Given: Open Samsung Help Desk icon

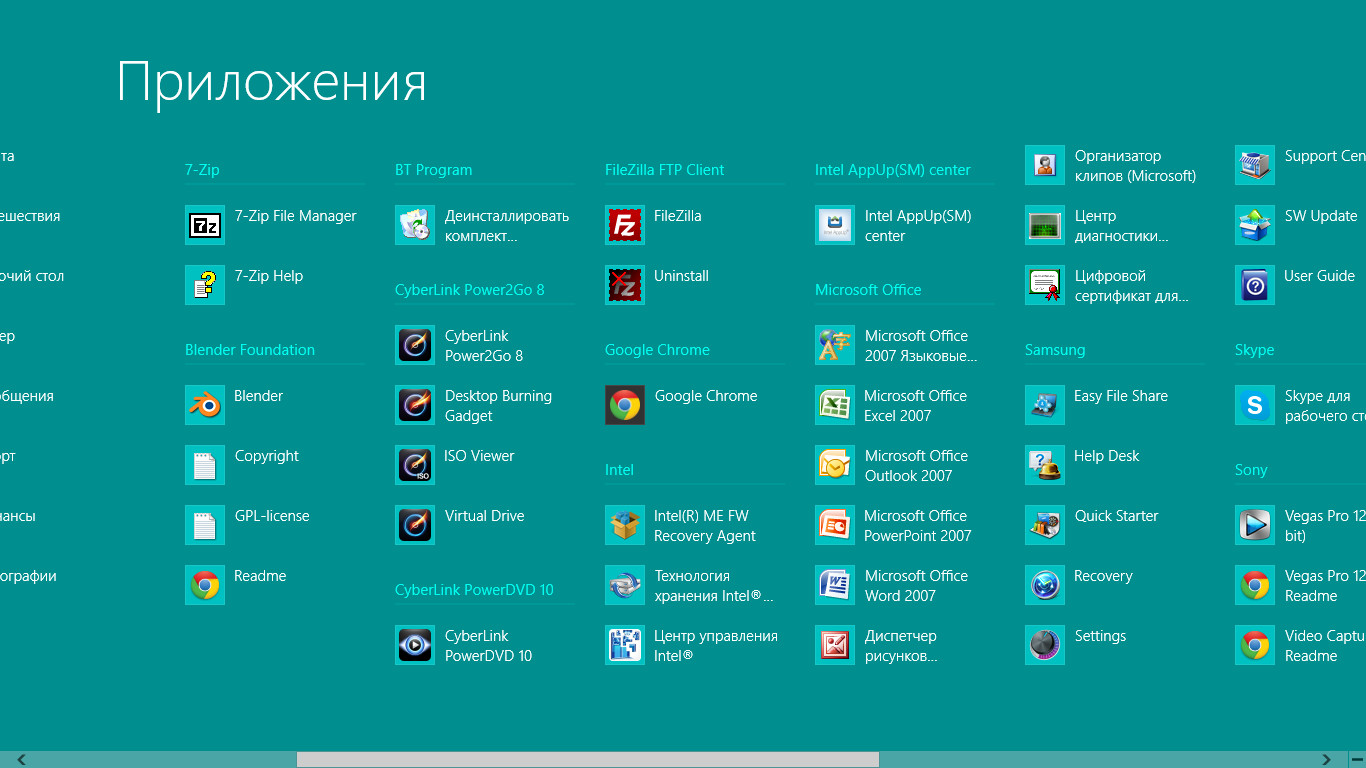Looking at the screenshot, I should [1045, 465].
